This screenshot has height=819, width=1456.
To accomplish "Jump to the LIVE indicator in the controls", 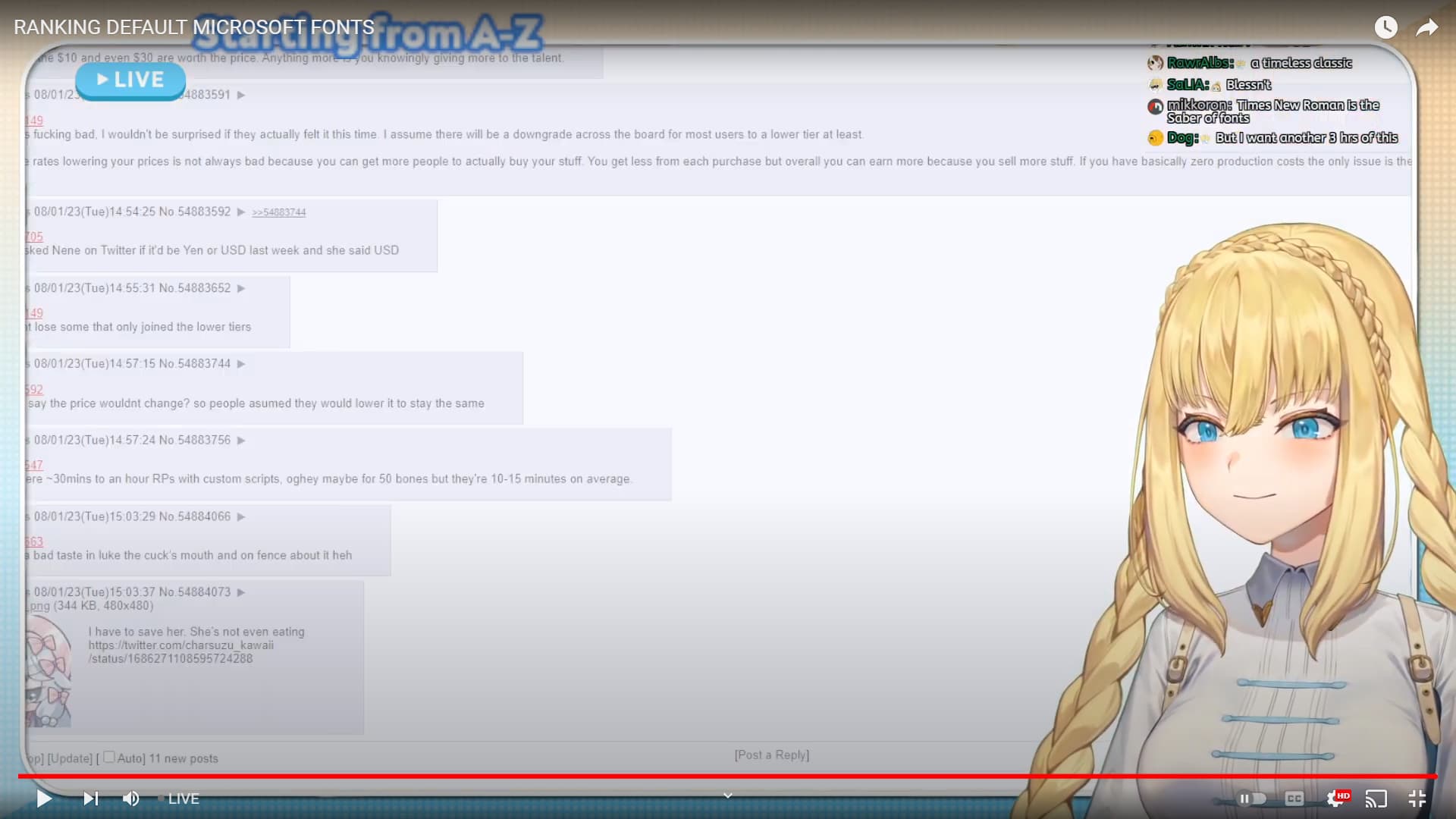I will pos(179,799).
